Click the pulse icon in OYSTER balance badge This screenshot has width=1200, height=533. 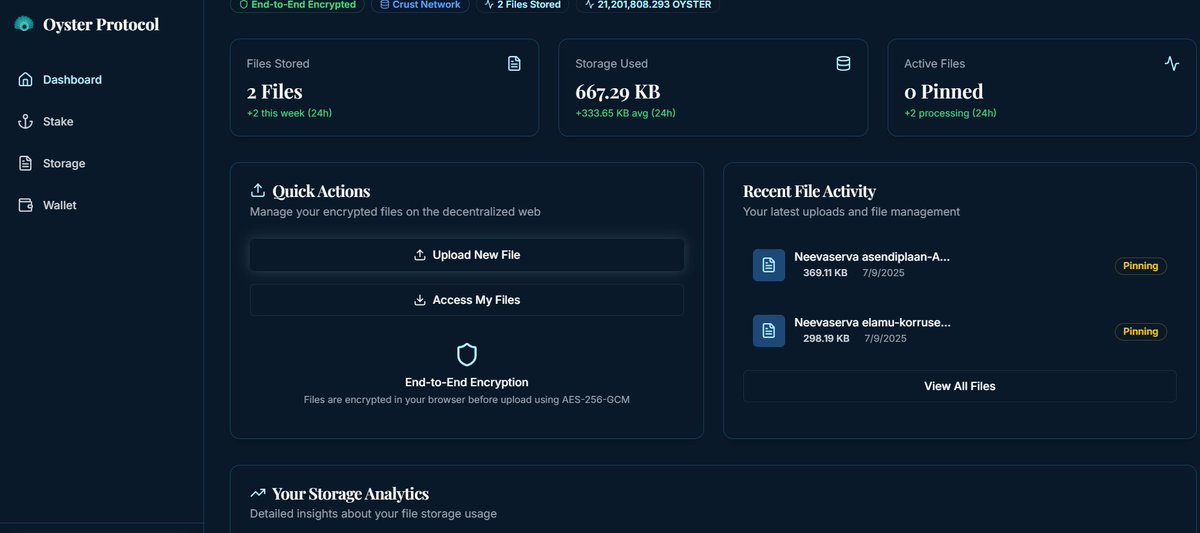[588, 5]
